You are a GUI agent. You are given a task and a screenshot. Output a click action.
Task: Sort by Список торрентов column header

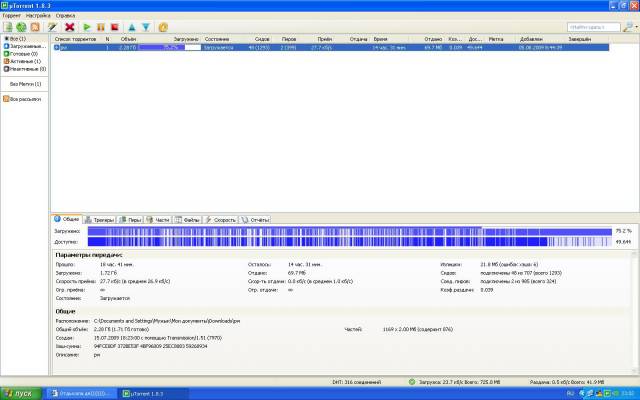tap(76, 39)
